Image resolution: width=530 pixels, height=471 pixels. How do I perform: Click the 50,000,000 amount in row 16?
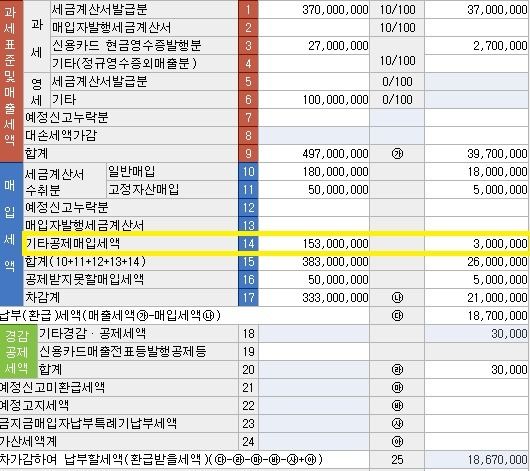tap(314, 279)
